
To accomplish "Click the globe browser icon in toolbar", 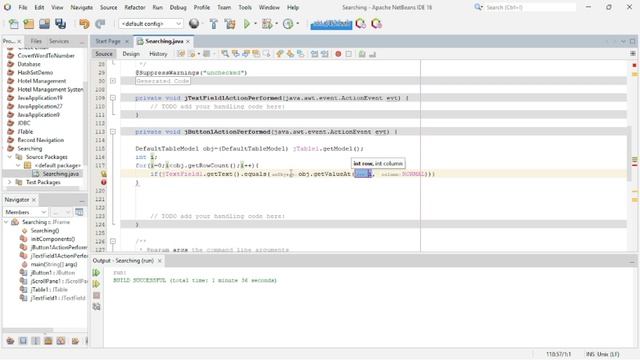I will [194, 24].
